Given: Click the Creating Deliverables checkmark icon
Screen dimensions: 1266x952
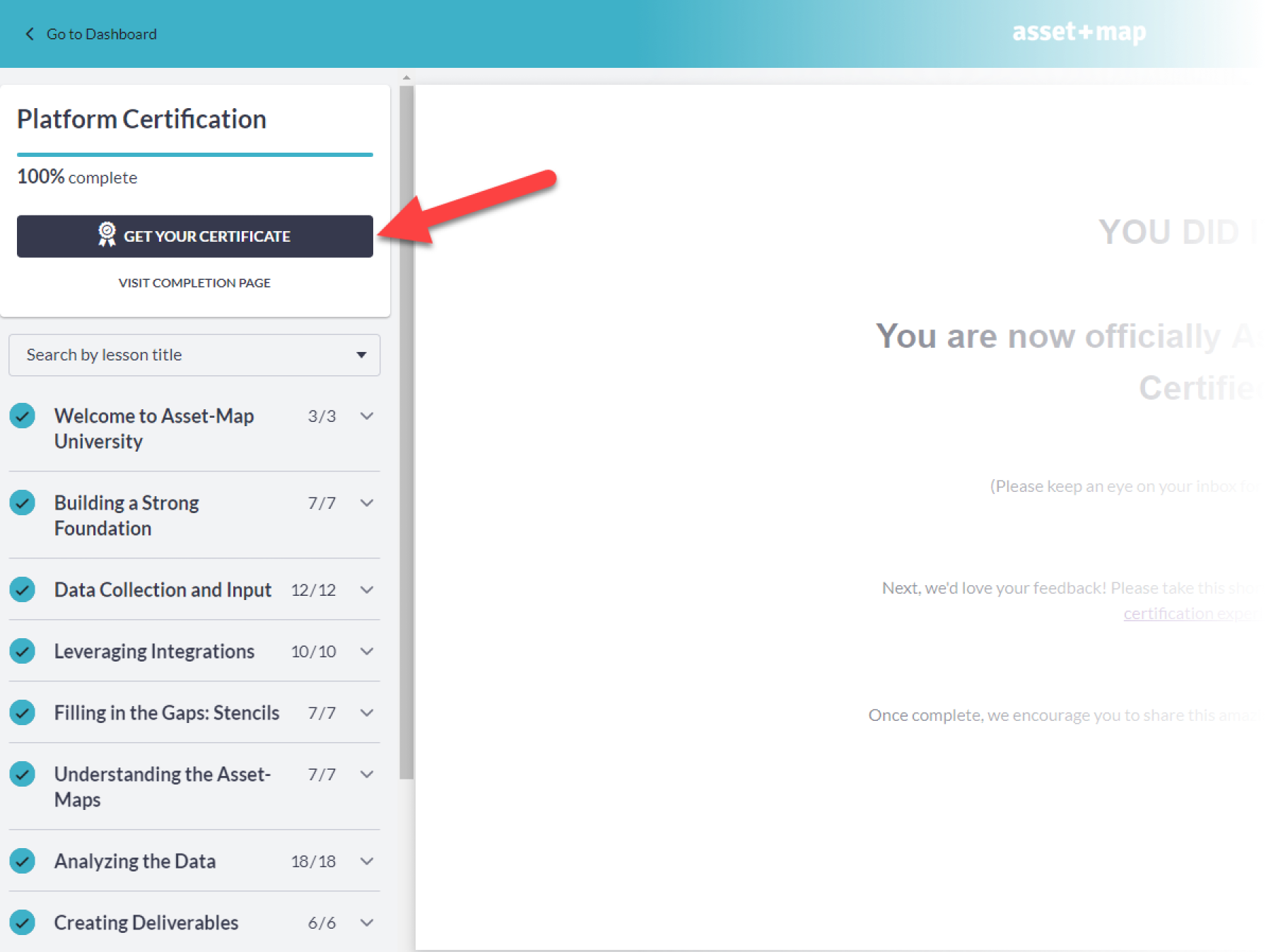Looking at the screenshot, I should pyautogui.click(x=23, y=922).
